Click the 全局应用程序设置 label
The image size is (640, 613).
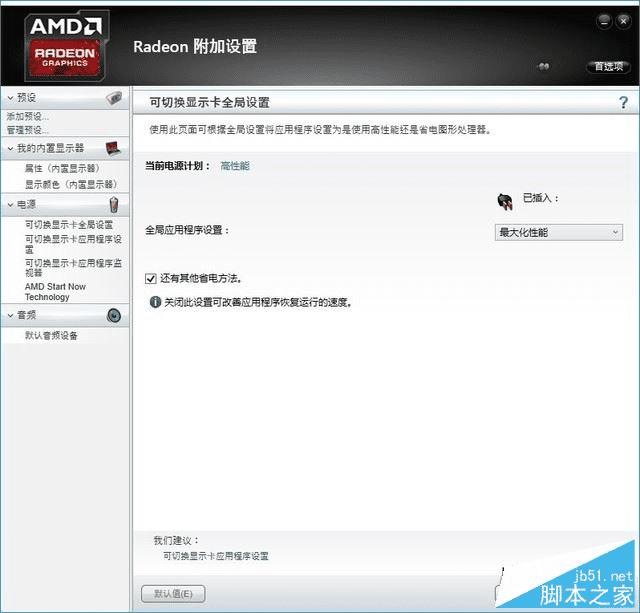(x=187, y=230)
